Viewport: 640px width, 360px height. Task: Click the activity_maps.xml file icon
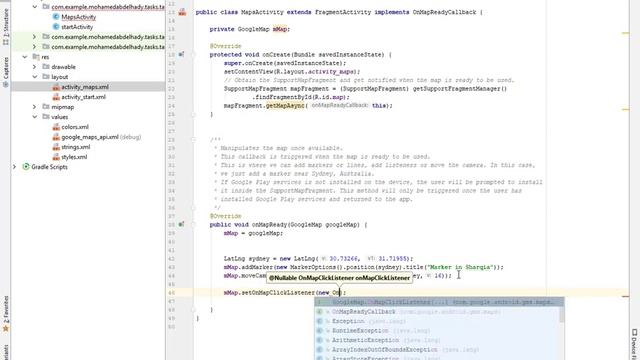(x=56, y=87)
